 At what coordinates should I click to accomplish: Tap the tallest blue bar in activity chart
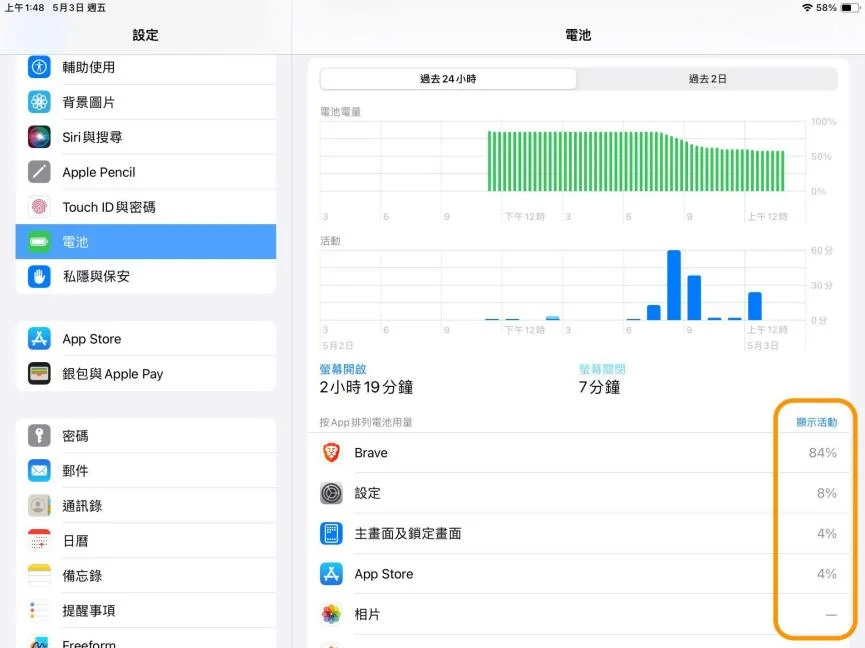(674, 285)
